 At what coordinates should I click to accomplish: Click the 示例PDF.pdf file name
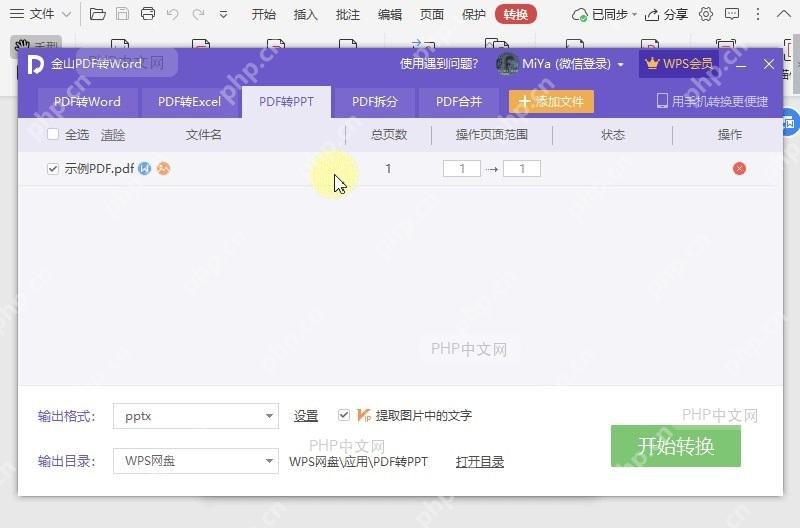tap(99, 168)
